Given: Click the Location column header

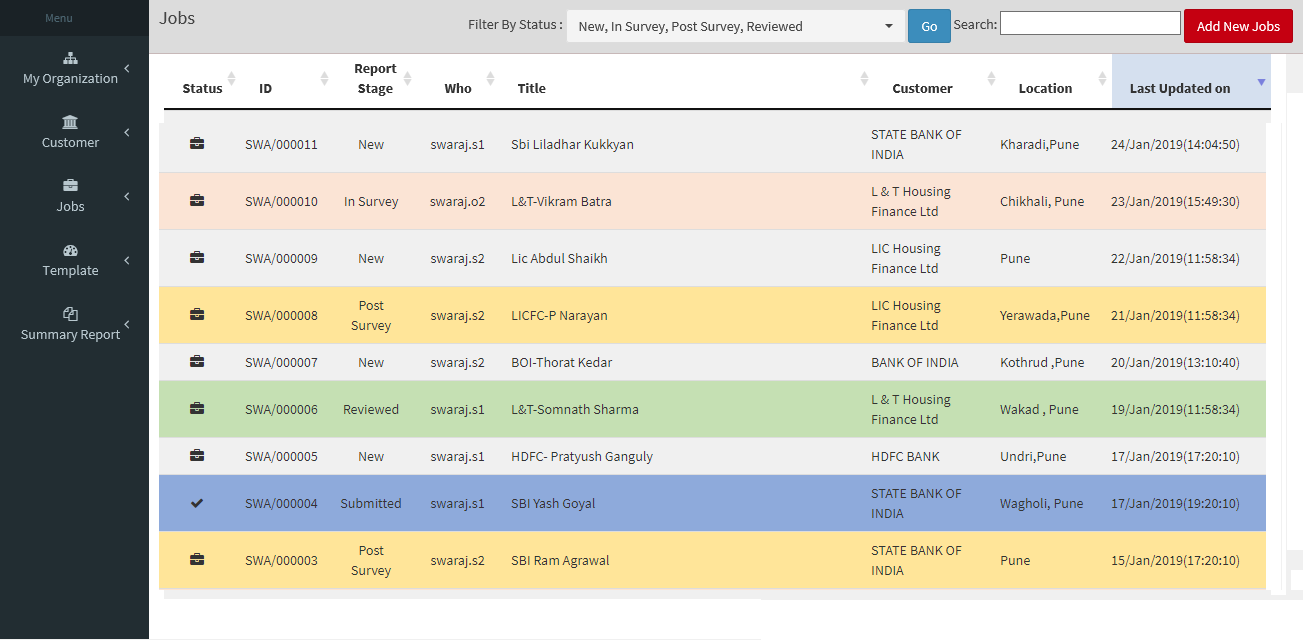Looking at the screenshot, I should (x=1045, y=88).
